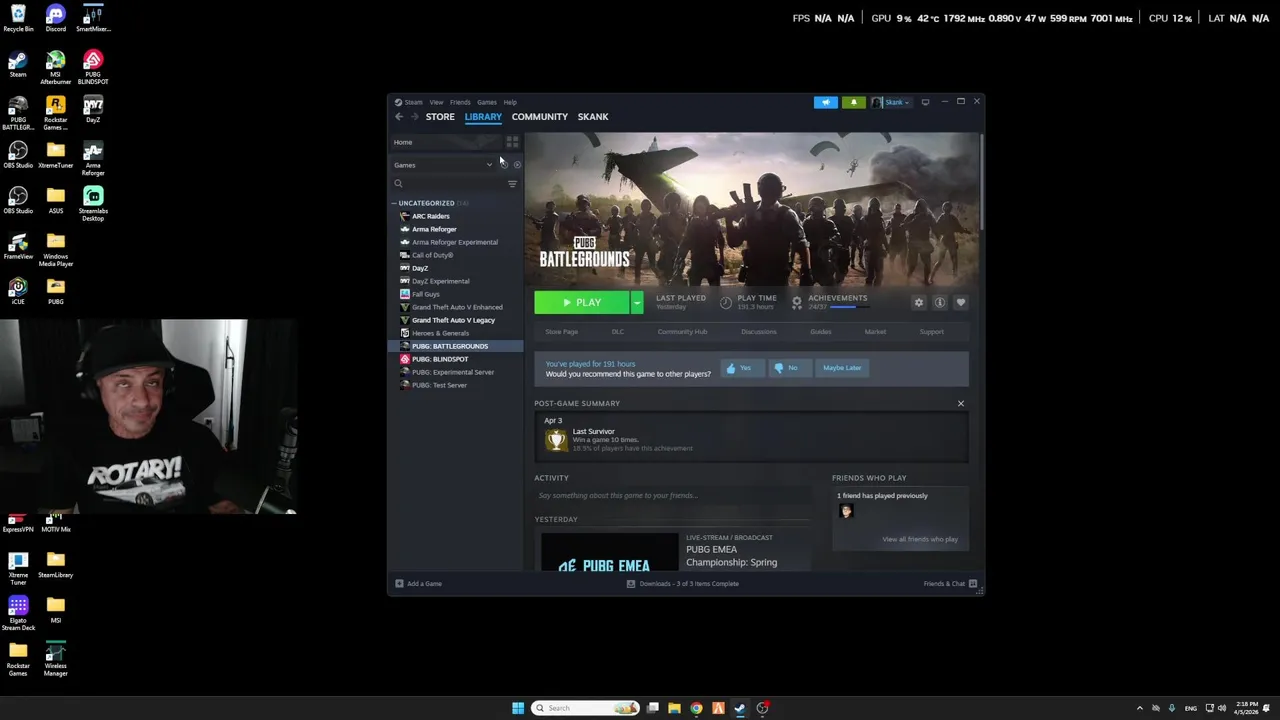Click View all friends who play
This screenshot has height=720, width=1280.
[920, 539]
